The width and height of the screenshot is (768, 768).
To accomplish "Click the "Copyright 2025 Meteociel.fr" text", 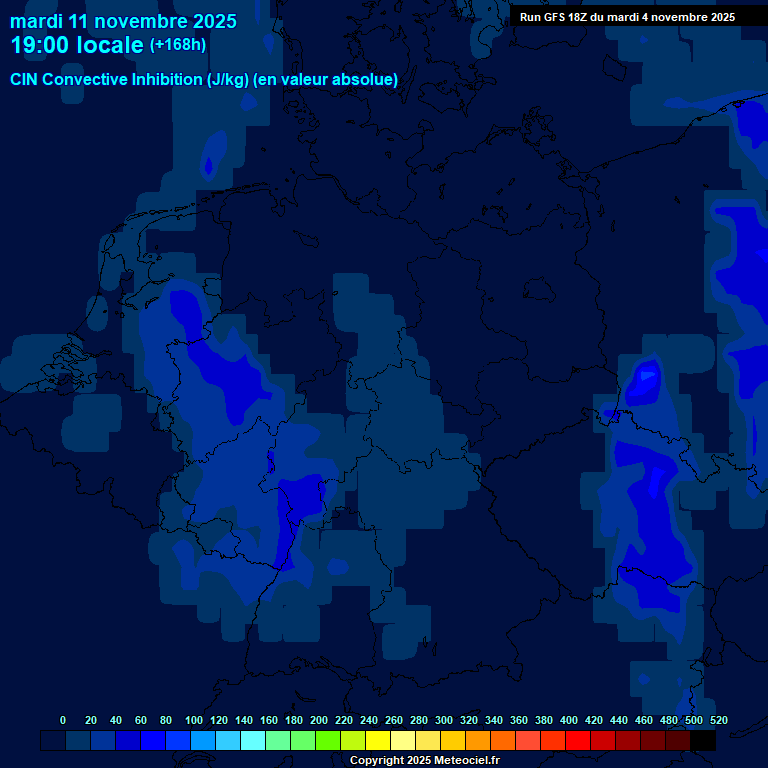I will 424,761.
